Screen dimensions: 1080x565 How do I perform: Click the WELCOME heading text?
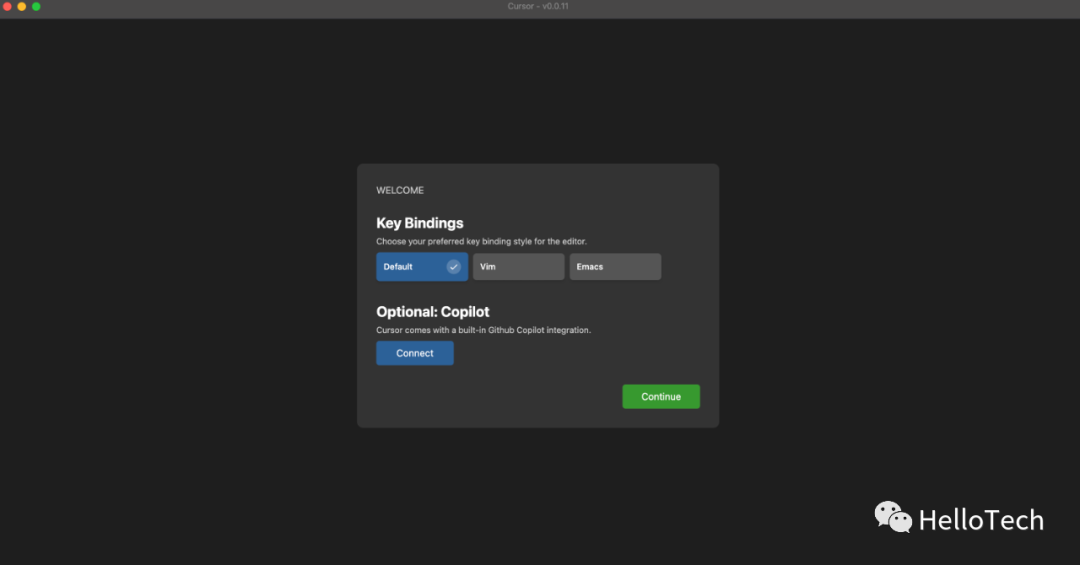[399, 190]
